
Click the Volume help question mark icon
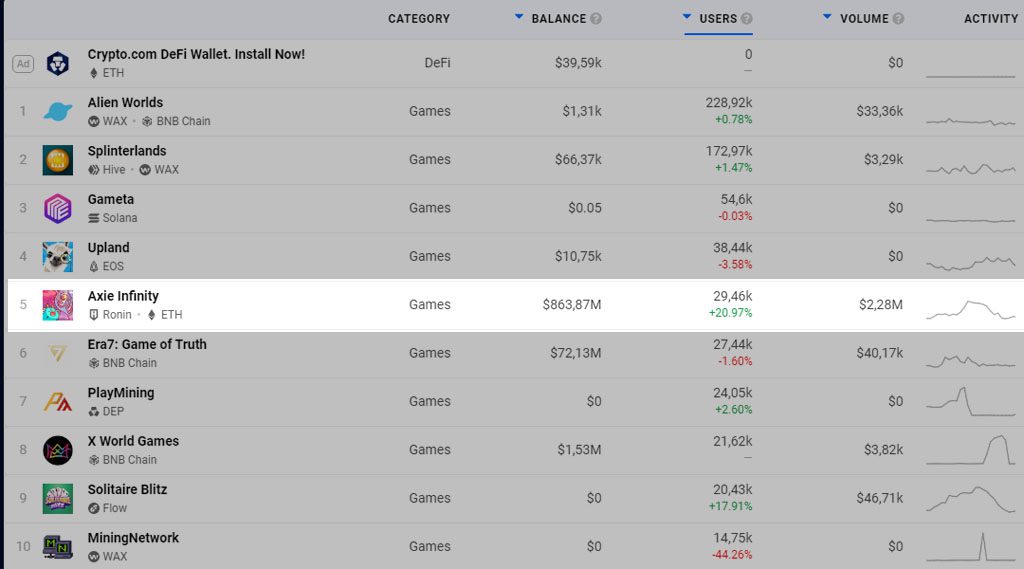pyautogui.click(x=898, y=19)
